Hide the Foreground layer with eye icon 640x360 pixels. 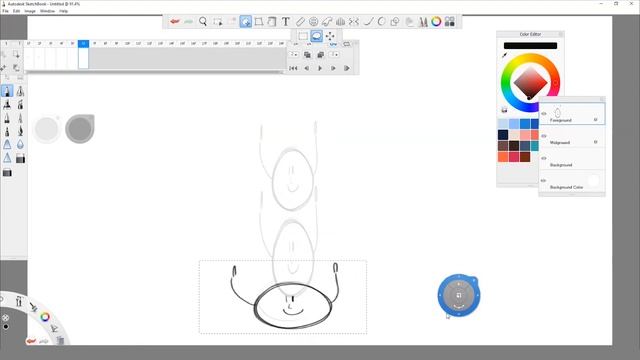544,114
